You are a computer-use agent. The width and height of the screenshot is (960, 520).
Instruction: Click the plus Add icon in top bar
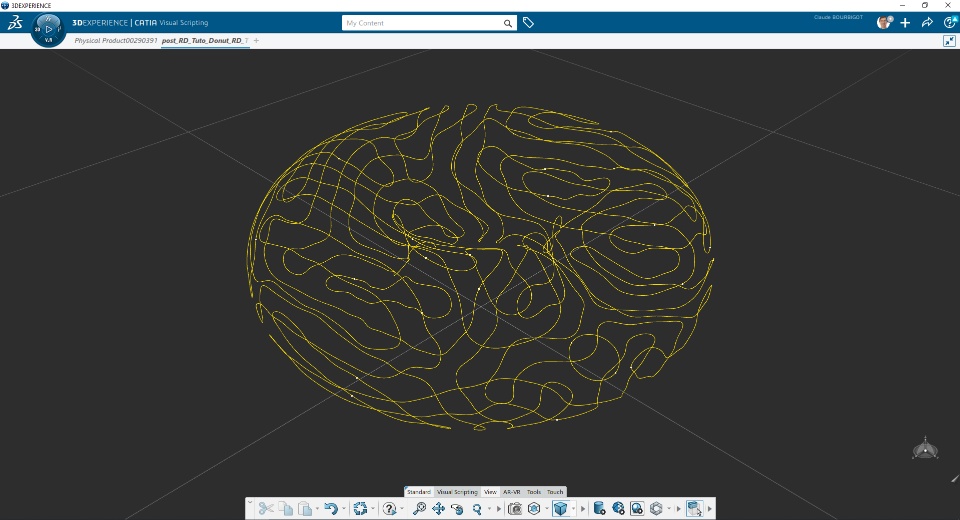(905, 23)
